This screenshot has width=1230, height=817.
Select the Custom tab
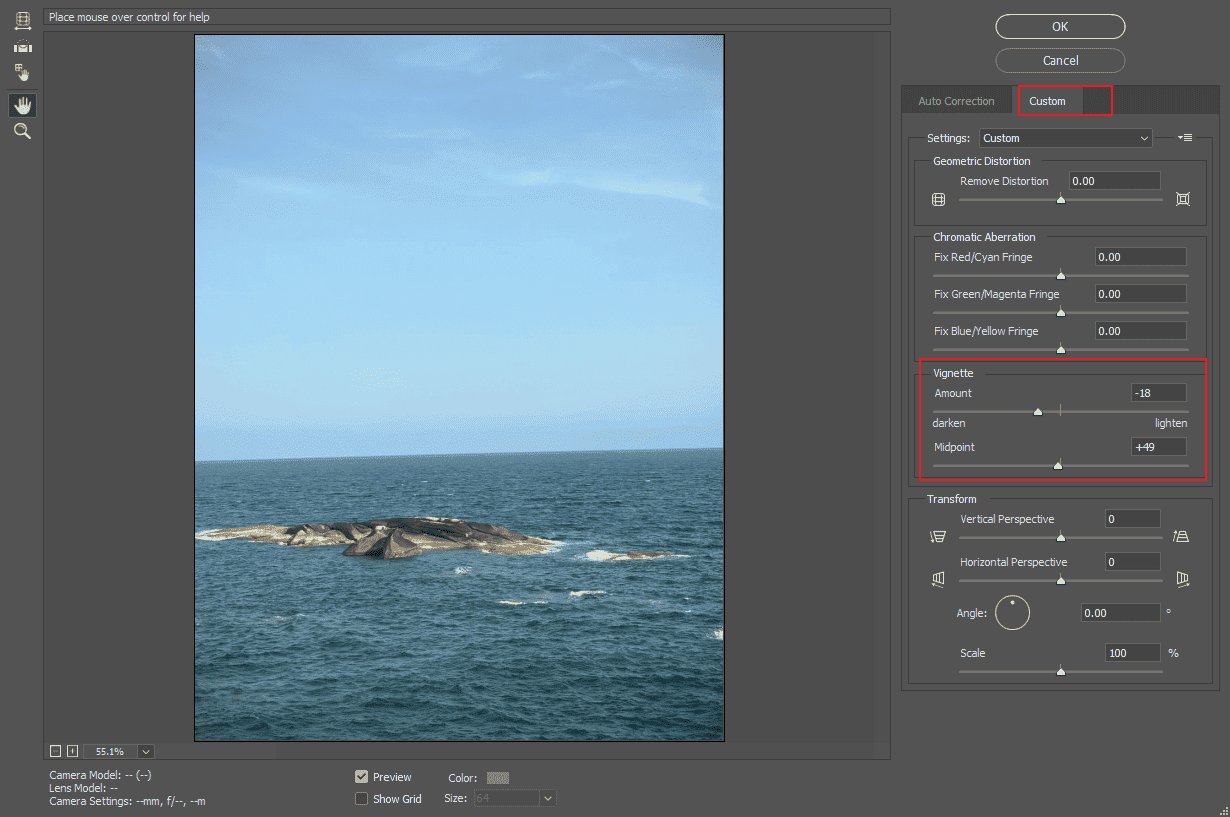click(1047, 100)
